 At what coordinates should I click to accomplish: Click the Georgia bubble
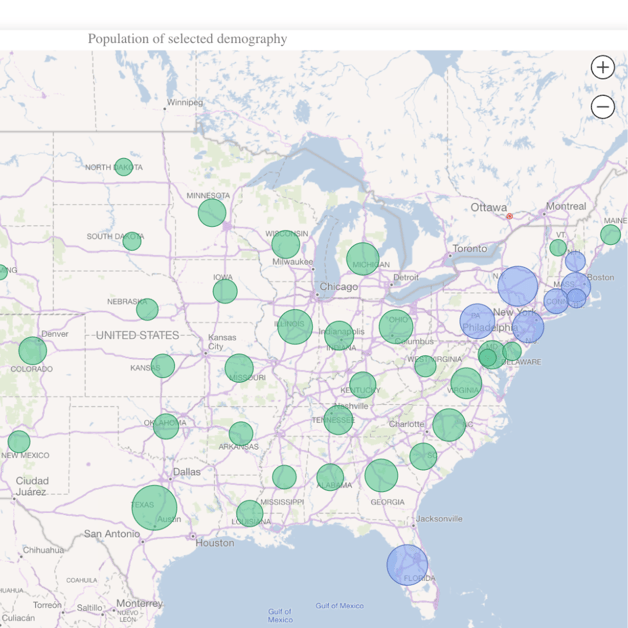click(381, 475)
